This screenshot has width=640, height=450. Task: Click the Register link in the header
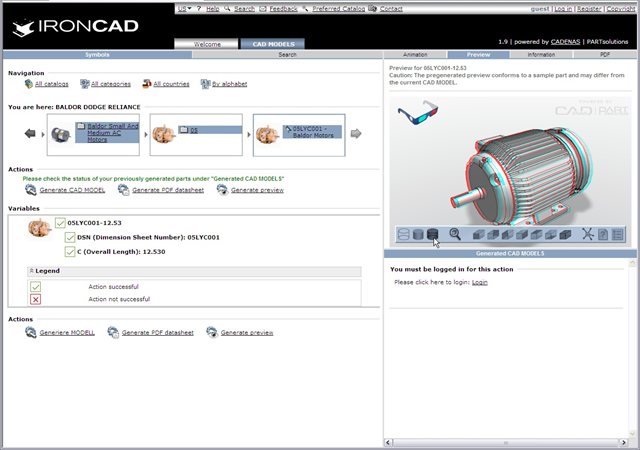pyautogui.click(x=589, y=9)
